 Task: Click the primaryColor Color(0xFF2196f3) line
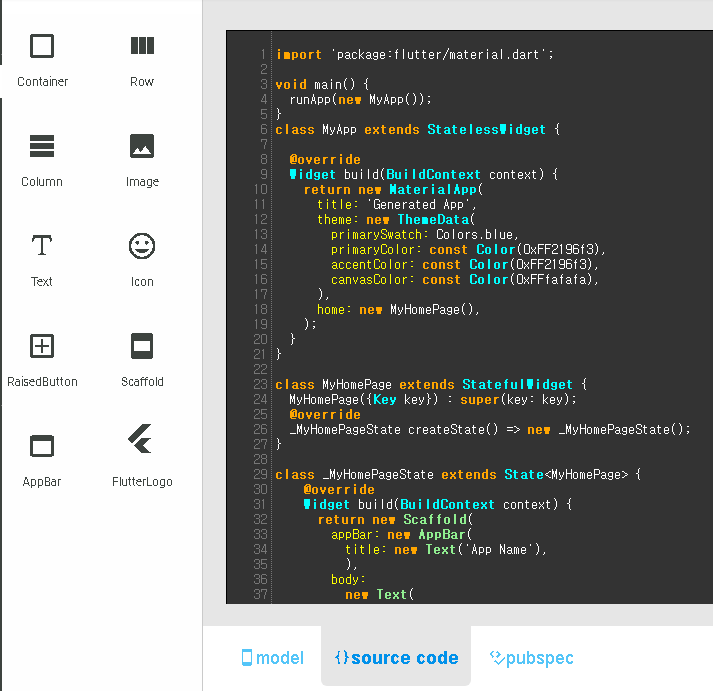468,250
